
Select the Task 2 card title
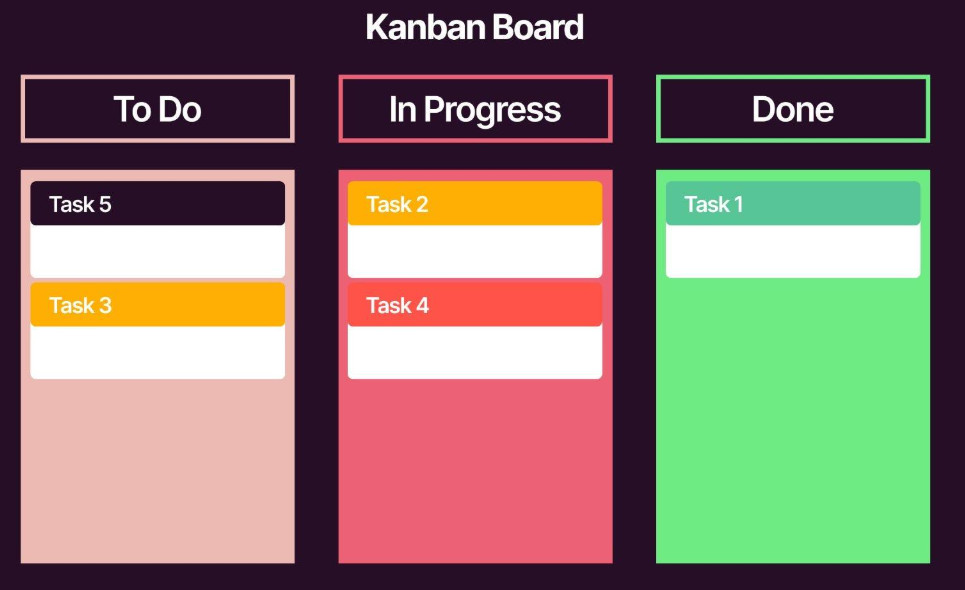397,204
